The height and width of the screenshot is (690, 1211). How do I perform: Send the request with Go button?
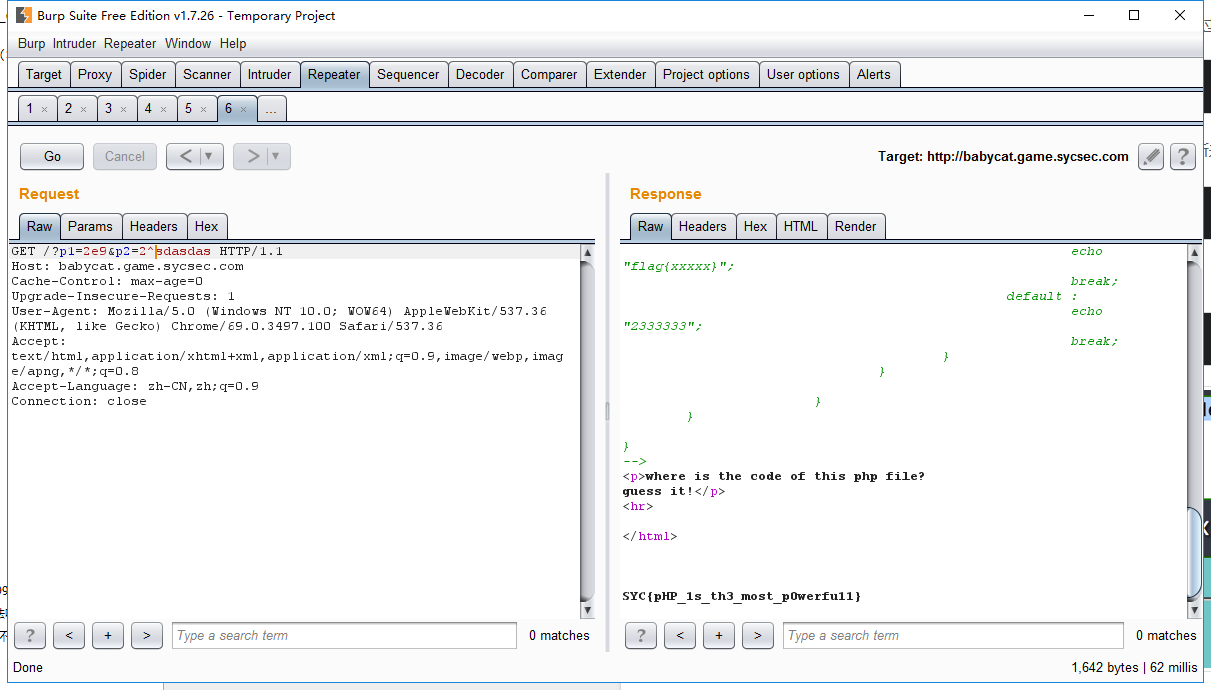click(x=53, y=156)
